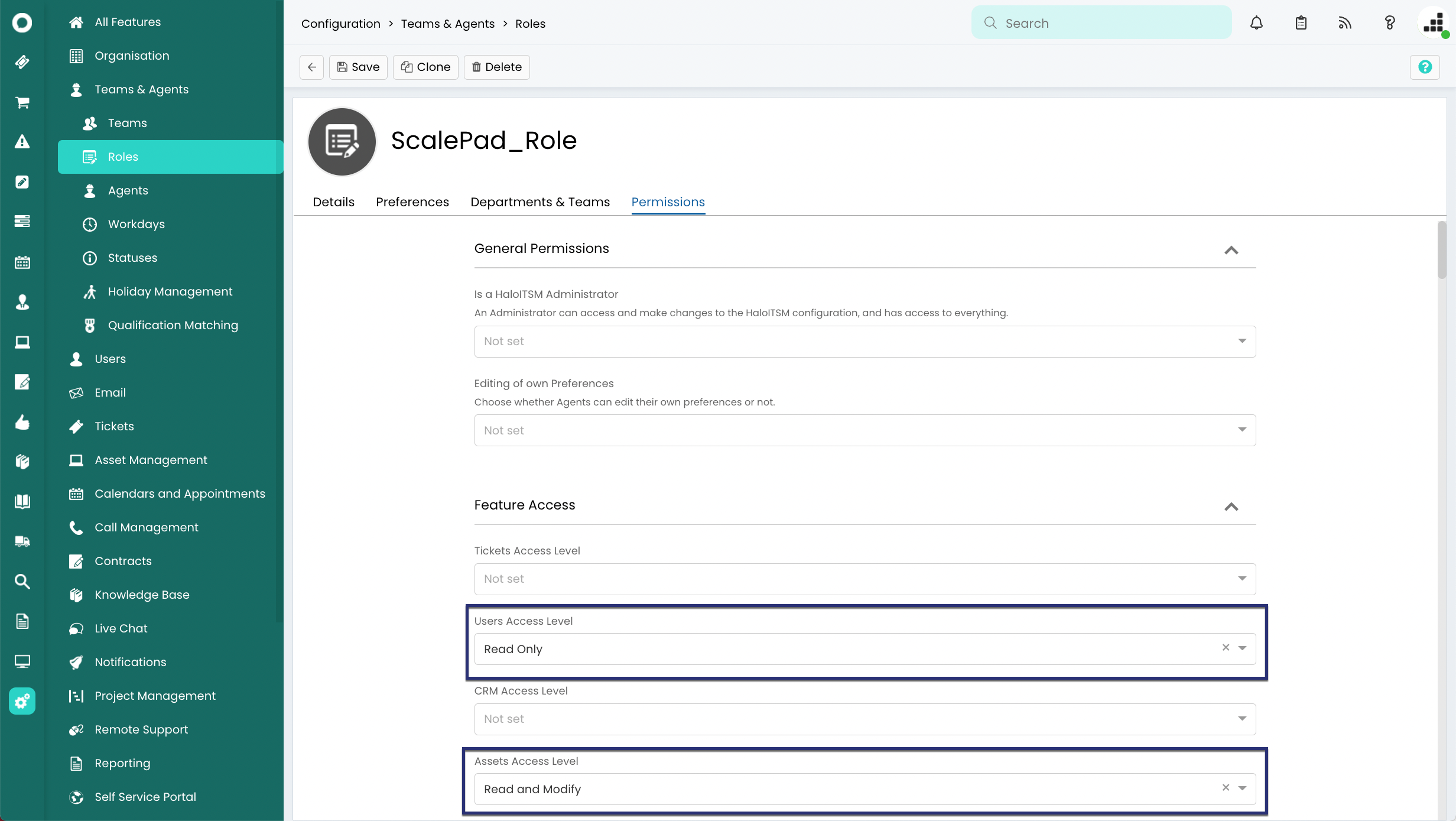Open Organisation in the sidebar
Viewport: 1456px width, 821px height.
pos(170,56)
